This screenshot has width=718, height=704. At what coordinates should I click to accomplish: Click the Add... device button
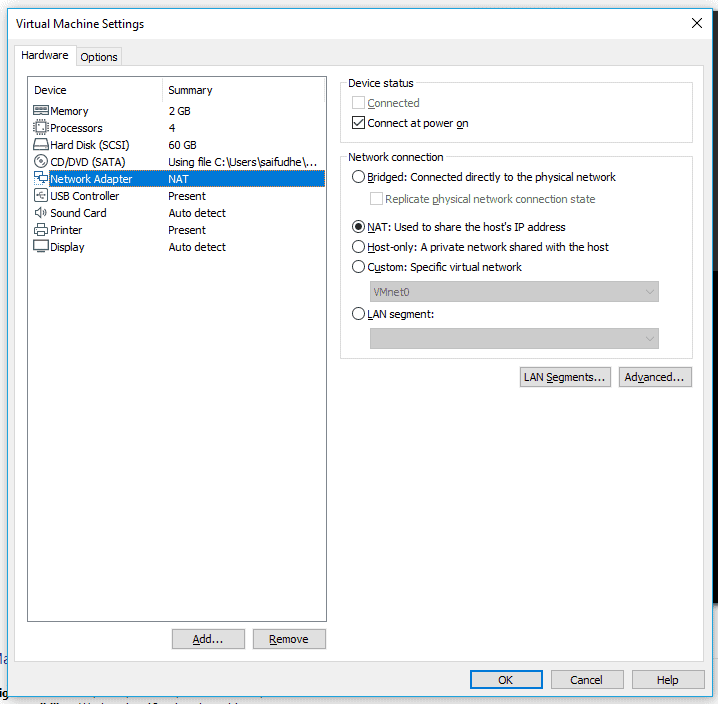tap(208, 639)
